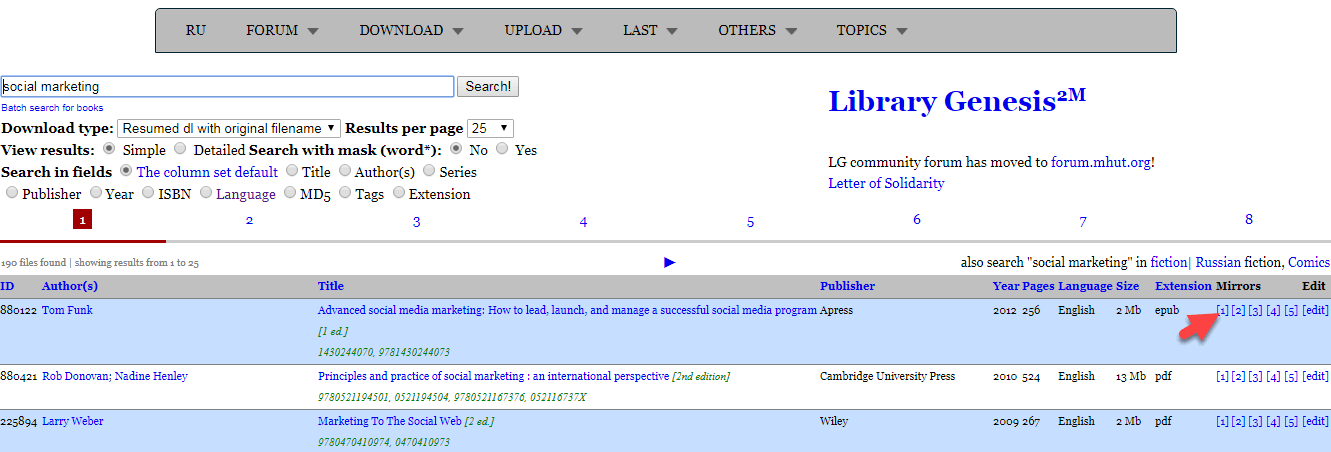Select the Detailed view results option
The image size is (1331, 452).
coord(180,150)
